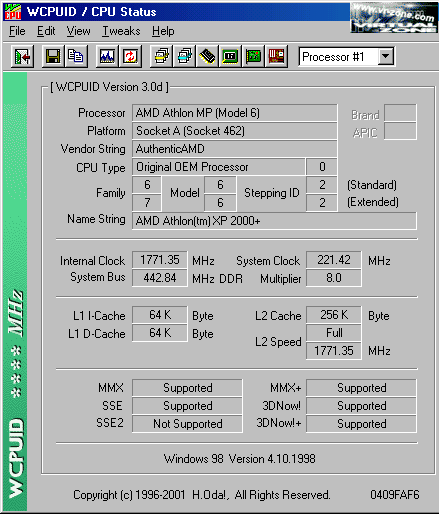Click the SSE2 Not Supported field
Screen dimensions: 439x514
[x=187, y=424]
